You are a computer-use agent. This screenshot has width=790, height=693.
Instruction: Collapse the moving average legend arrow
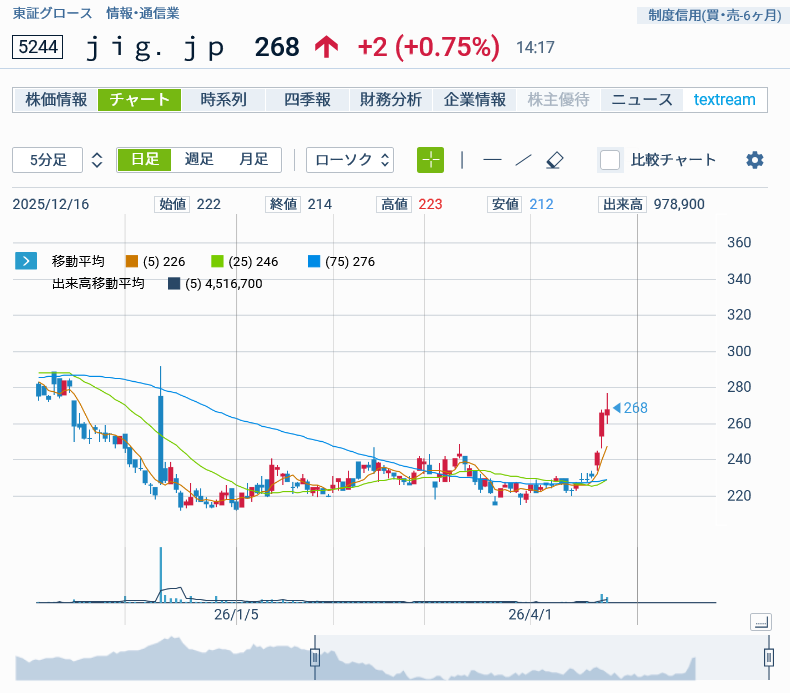pos(26,262)
